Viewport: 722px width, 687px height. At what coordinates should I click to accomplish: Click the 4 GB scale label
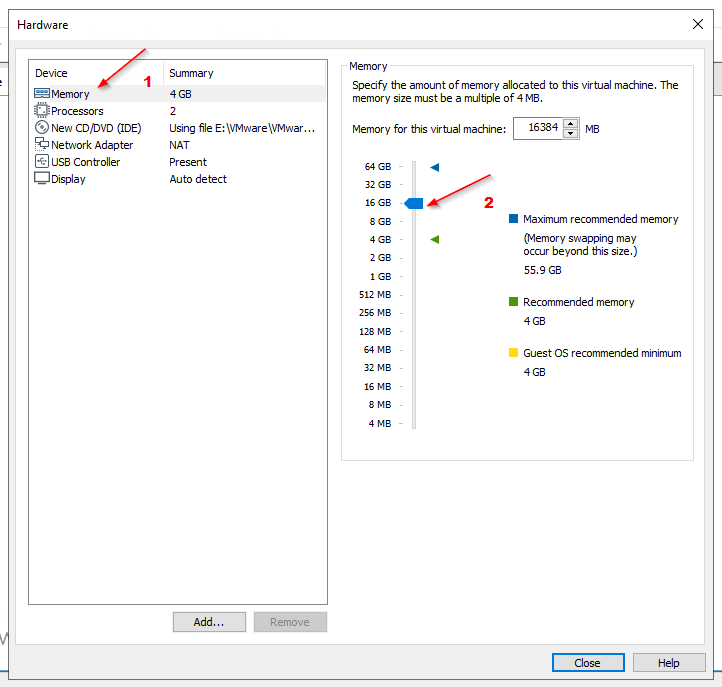point(380,239)
